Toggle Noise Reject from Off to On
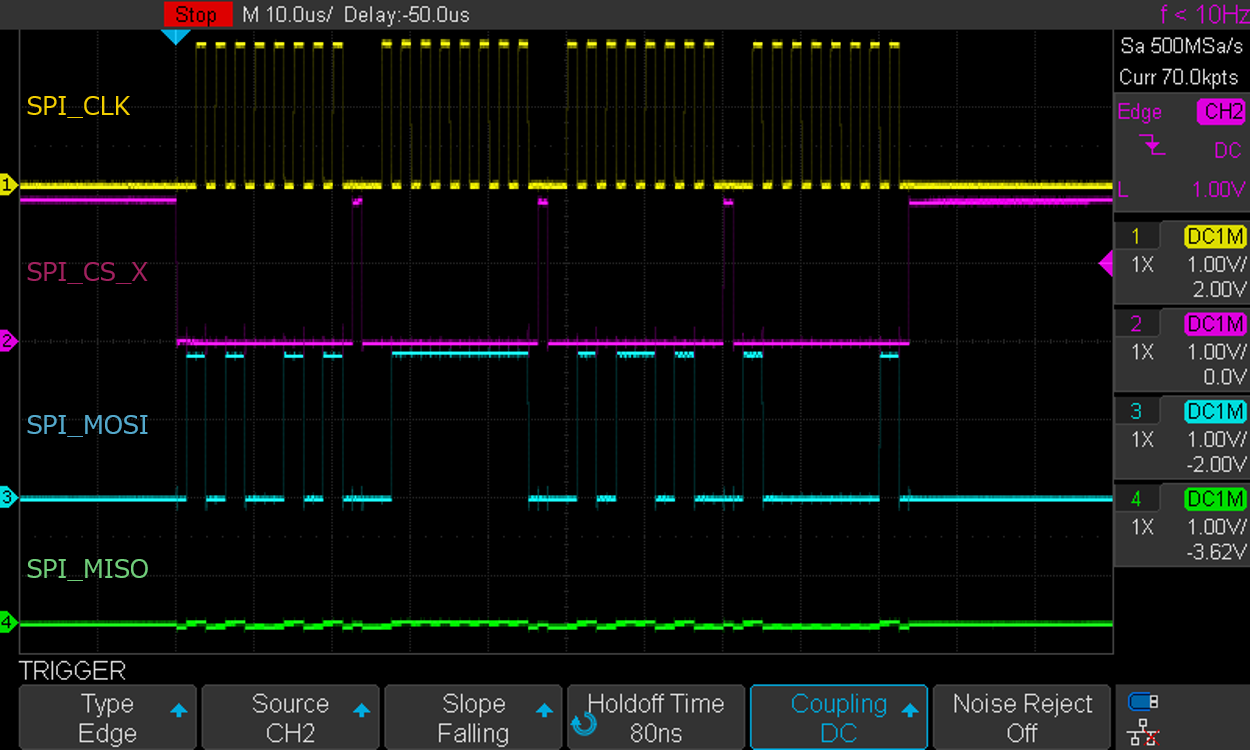The height and width of the screenshot is (750, 1250). (1021, 716)
